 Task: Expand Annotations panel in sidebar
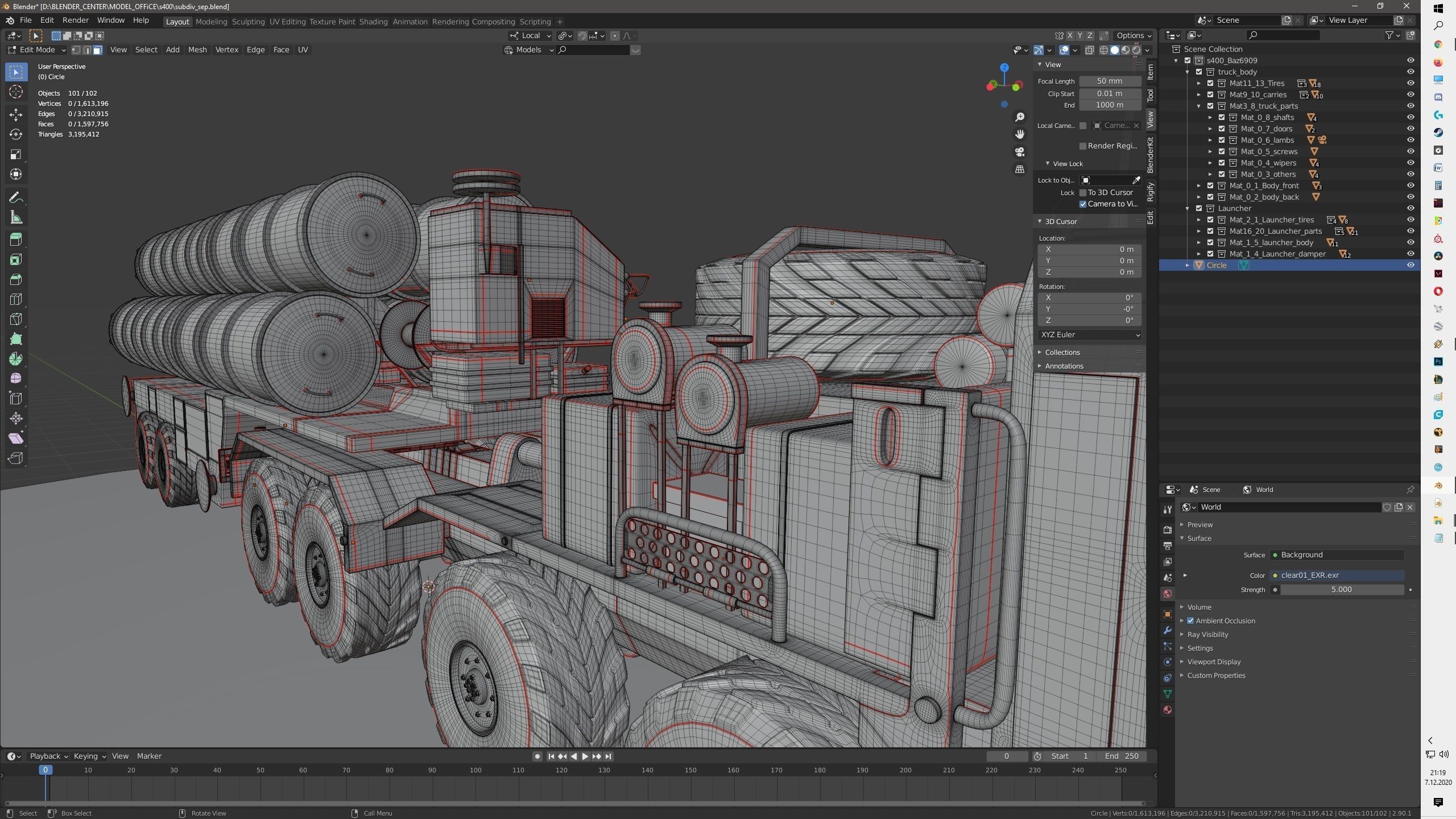[1063, 366]
